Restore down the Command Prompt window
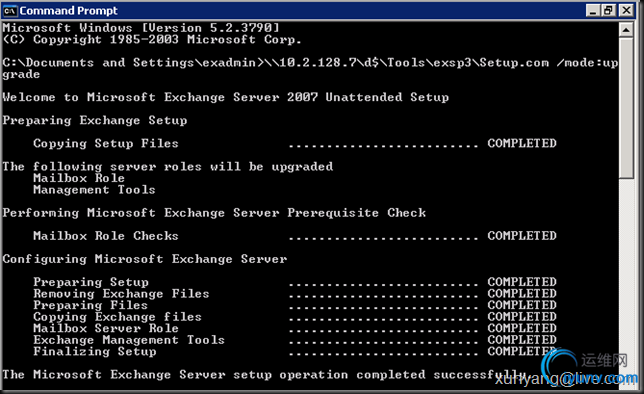 pyautogui.click(x=608, y=10)
